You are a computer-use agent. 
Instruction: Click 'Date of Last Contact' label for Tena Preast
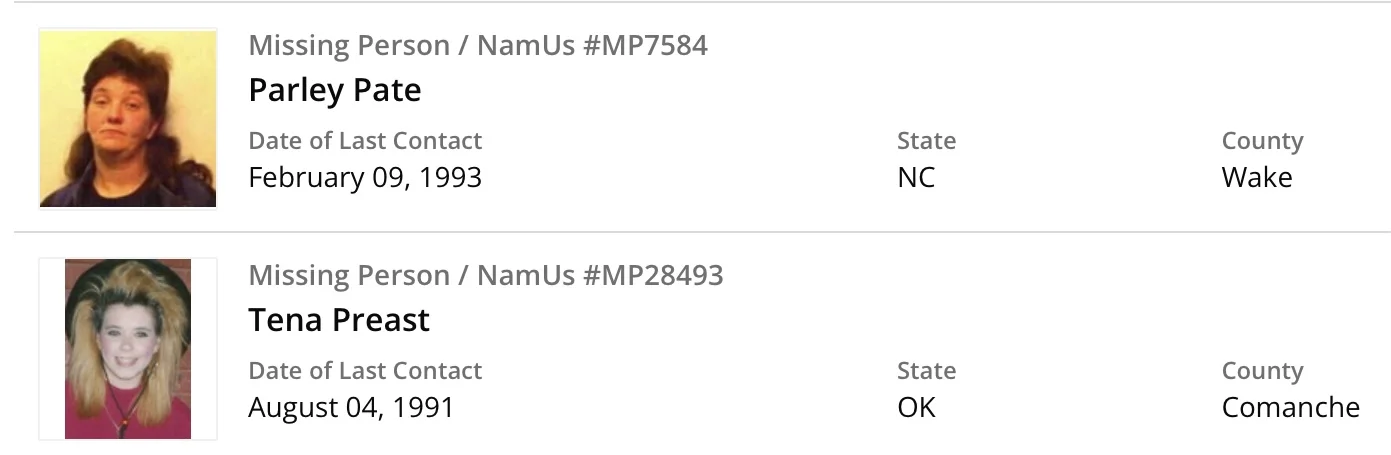click(365, 371)
